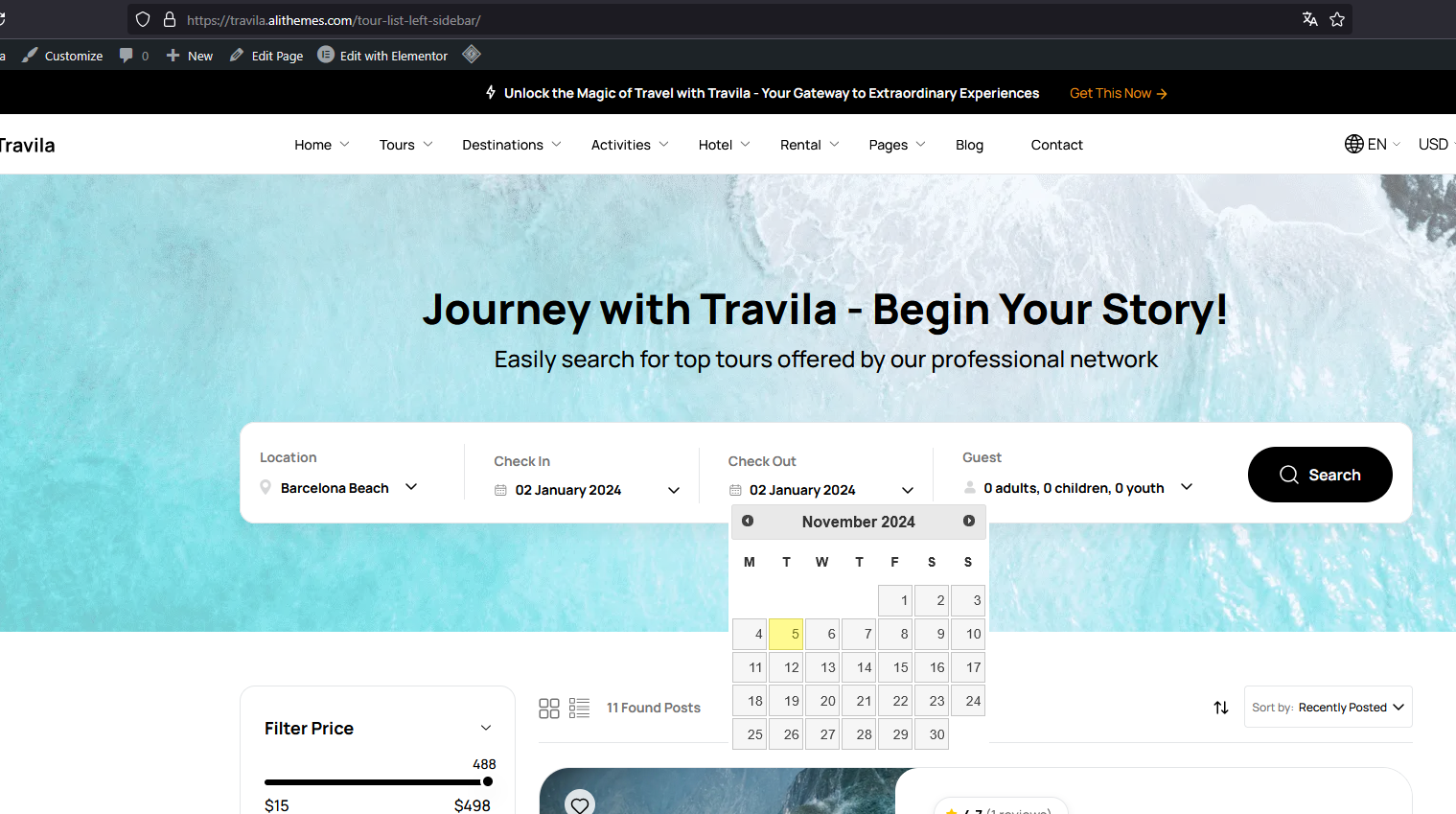Click the tracking protection shield icon
The image size is (1456, 814).
[x=143, y=19]
